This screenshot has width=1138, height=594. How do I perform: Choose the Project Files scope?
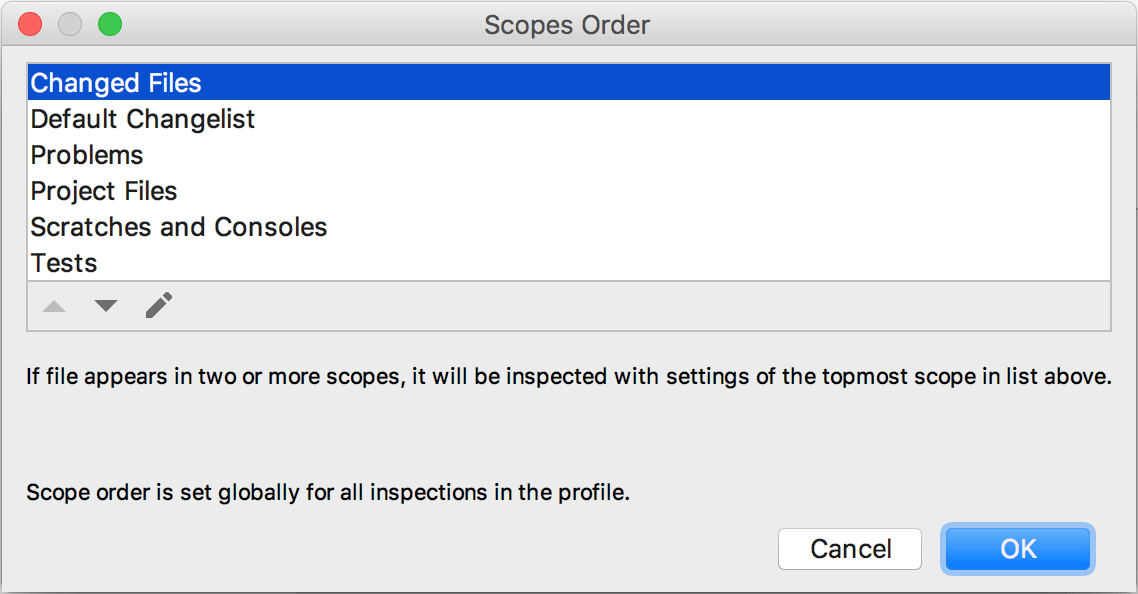(x=569, y=191)
